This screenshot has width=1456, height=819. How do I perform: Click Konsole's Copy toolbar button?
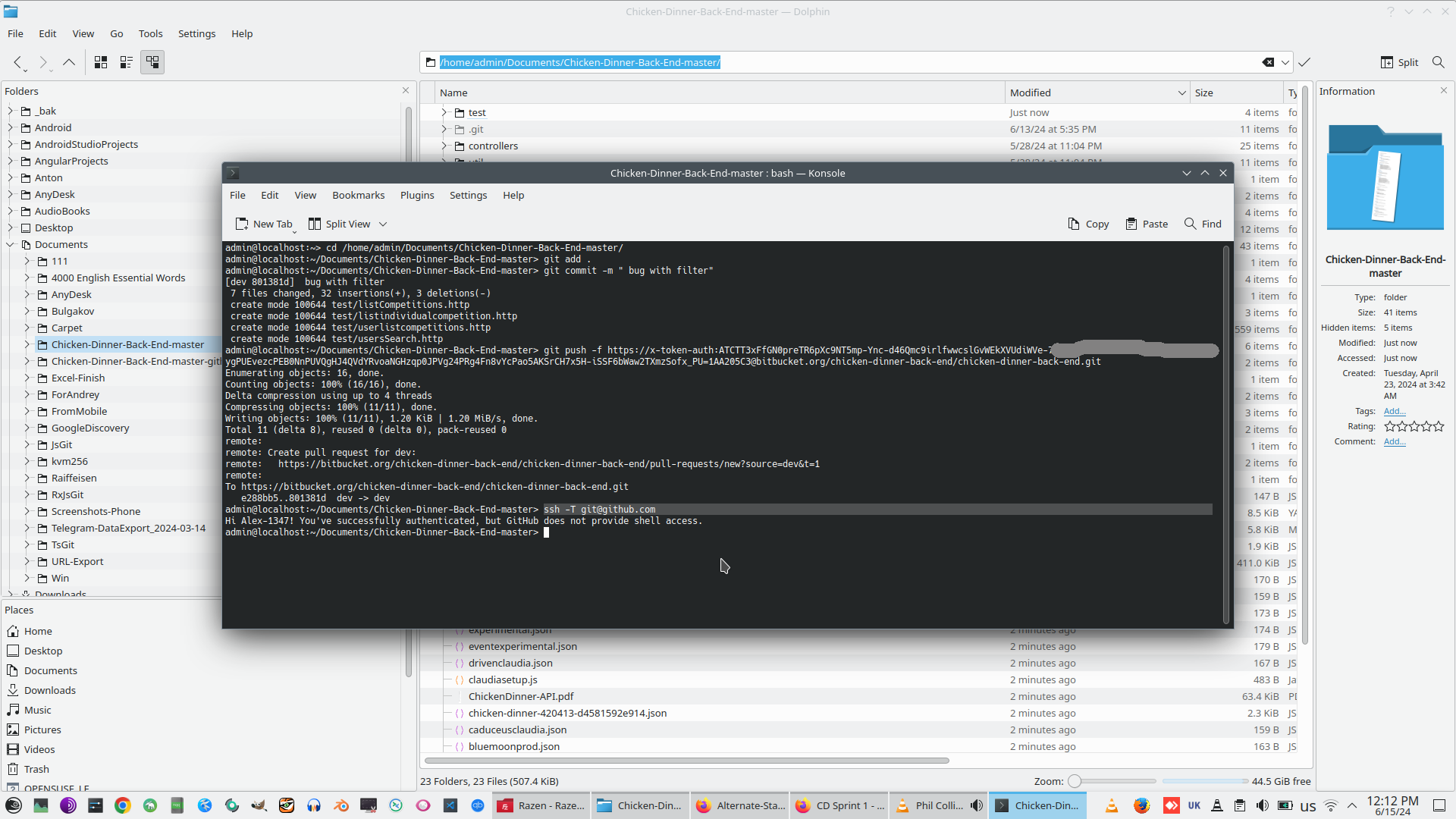[x=1088, y=224]
